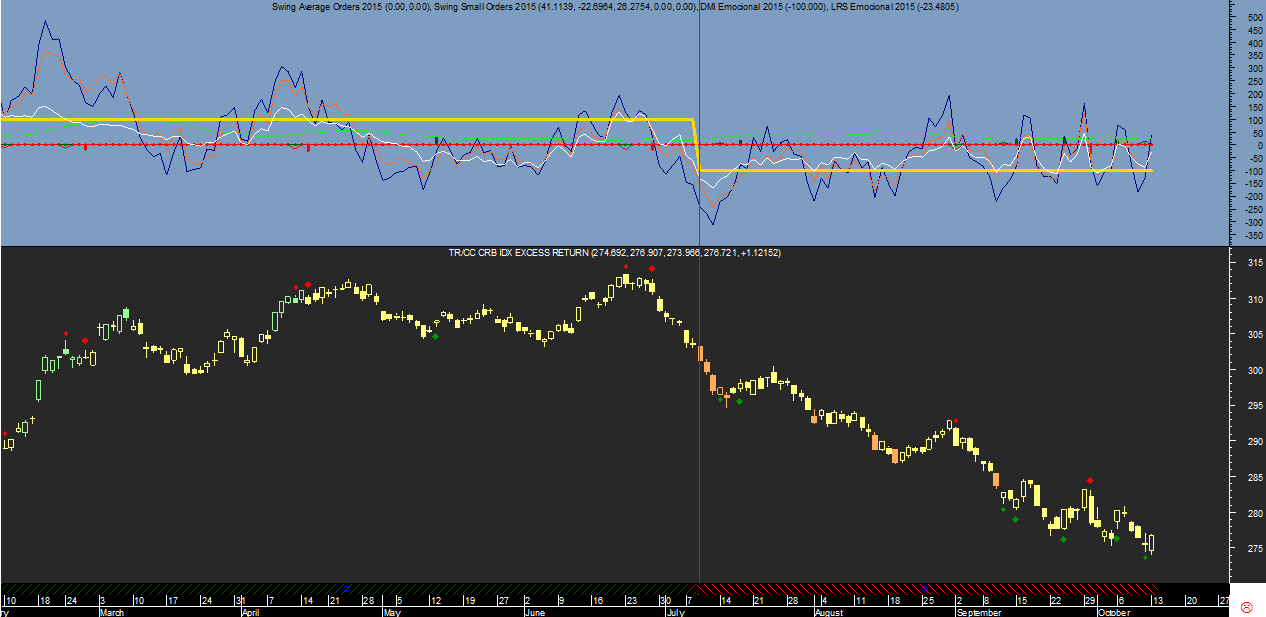Select the blue marker near April 21 on date axis
The width and height of the screenshot is (1266, 617).
tap(347, 588)
